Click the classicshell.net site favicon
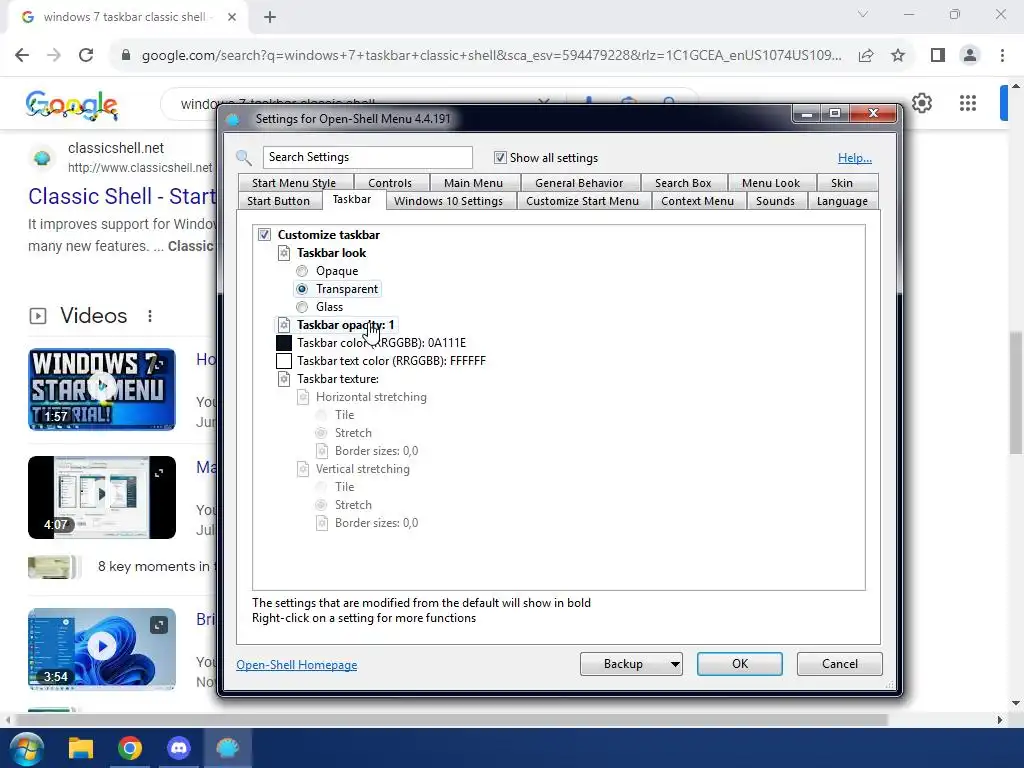 tap(42, 158)
